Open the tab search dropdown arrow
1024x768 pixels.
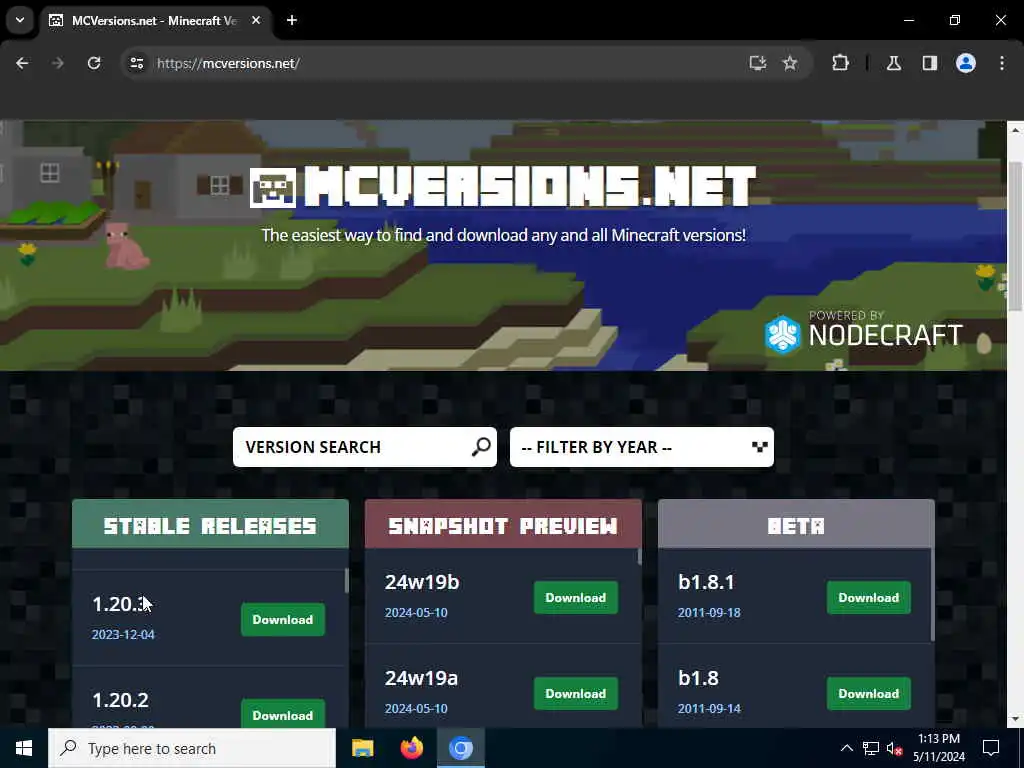(20, 20)
